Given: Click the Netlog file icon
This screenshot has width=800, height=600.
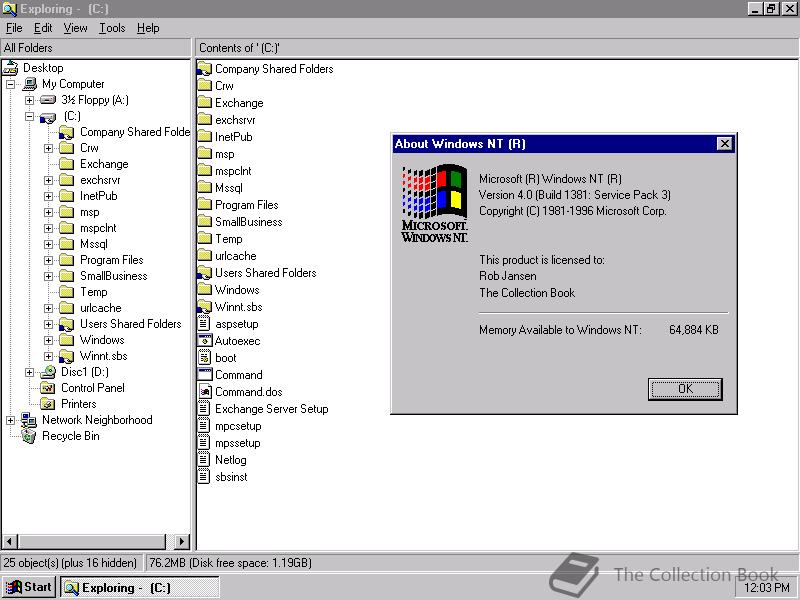Looking at the screenshot, I should click(x=204, y=460).
